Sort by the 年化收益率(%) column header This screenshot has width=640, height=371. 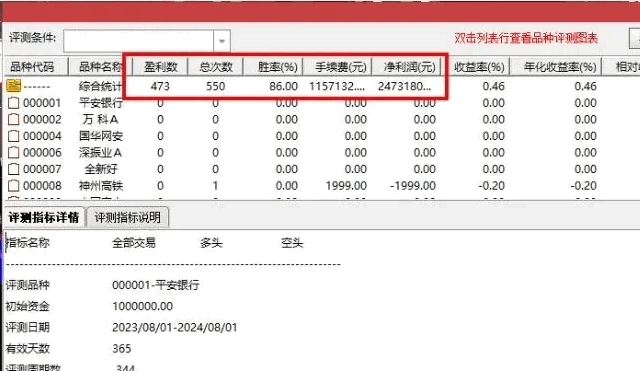coord(556,67)
